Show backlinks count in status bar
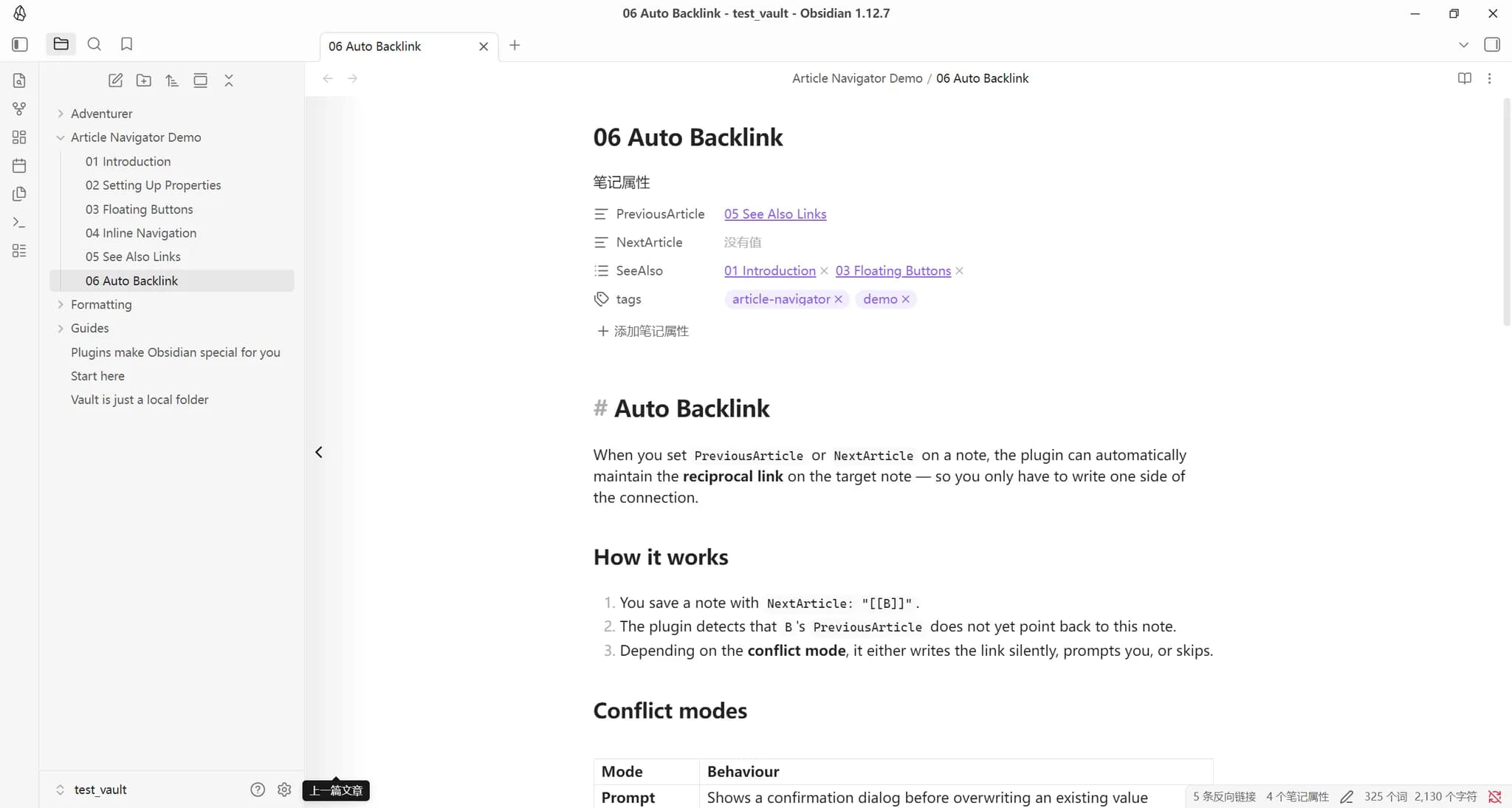Screen dimensions: 1512x808 coord(1224,796)
